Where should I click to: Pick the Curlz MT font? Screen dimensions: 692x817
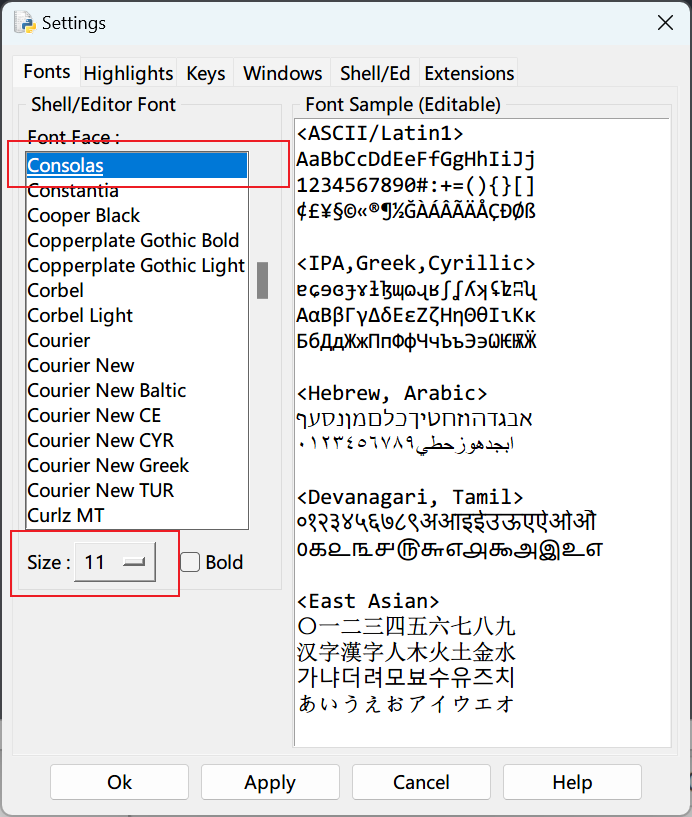[66, 515]
